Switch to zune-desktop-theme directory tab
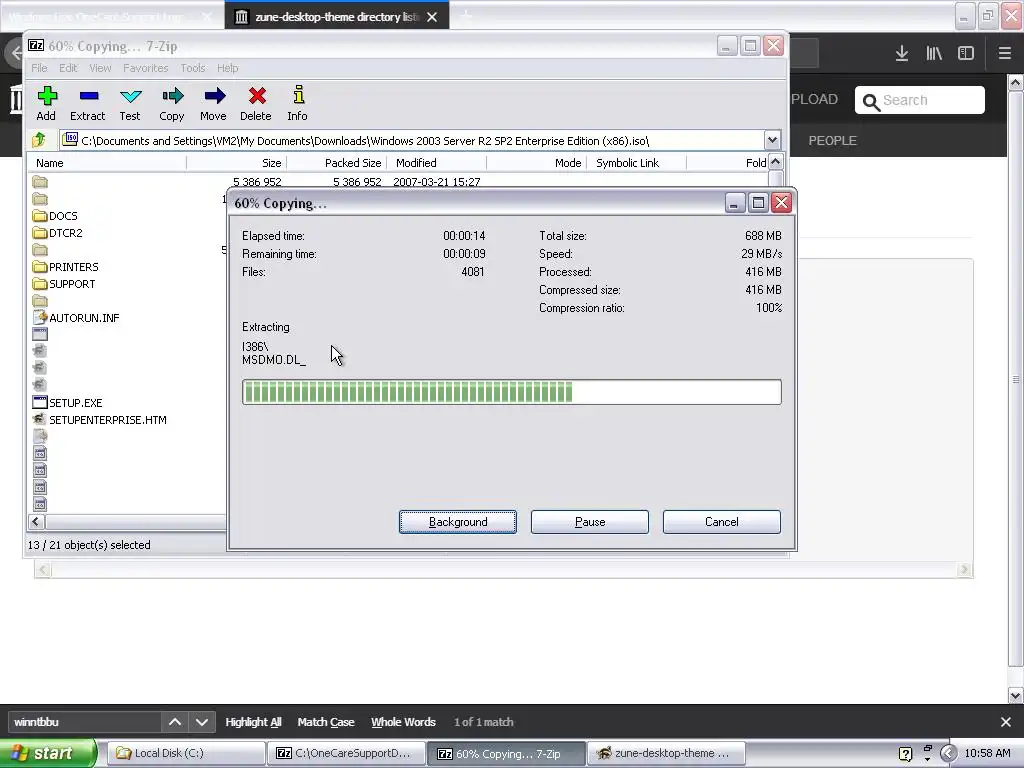 [336, 16]
